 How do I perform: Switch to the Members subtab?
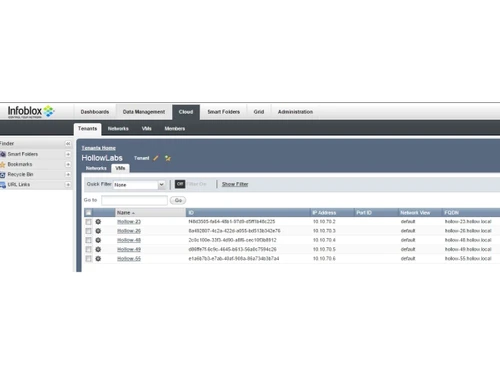(x=175, y=129)
